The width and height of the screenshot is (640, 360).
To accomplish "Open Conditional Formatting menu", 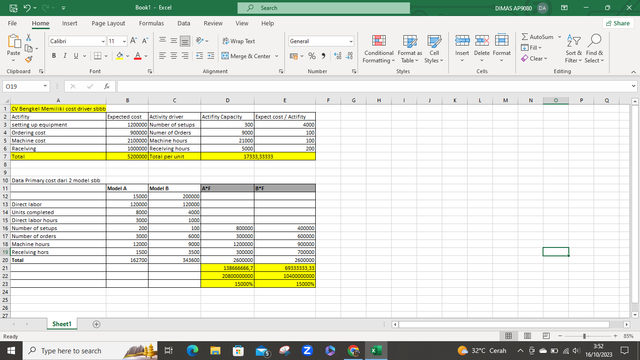I will click(378, 49).
